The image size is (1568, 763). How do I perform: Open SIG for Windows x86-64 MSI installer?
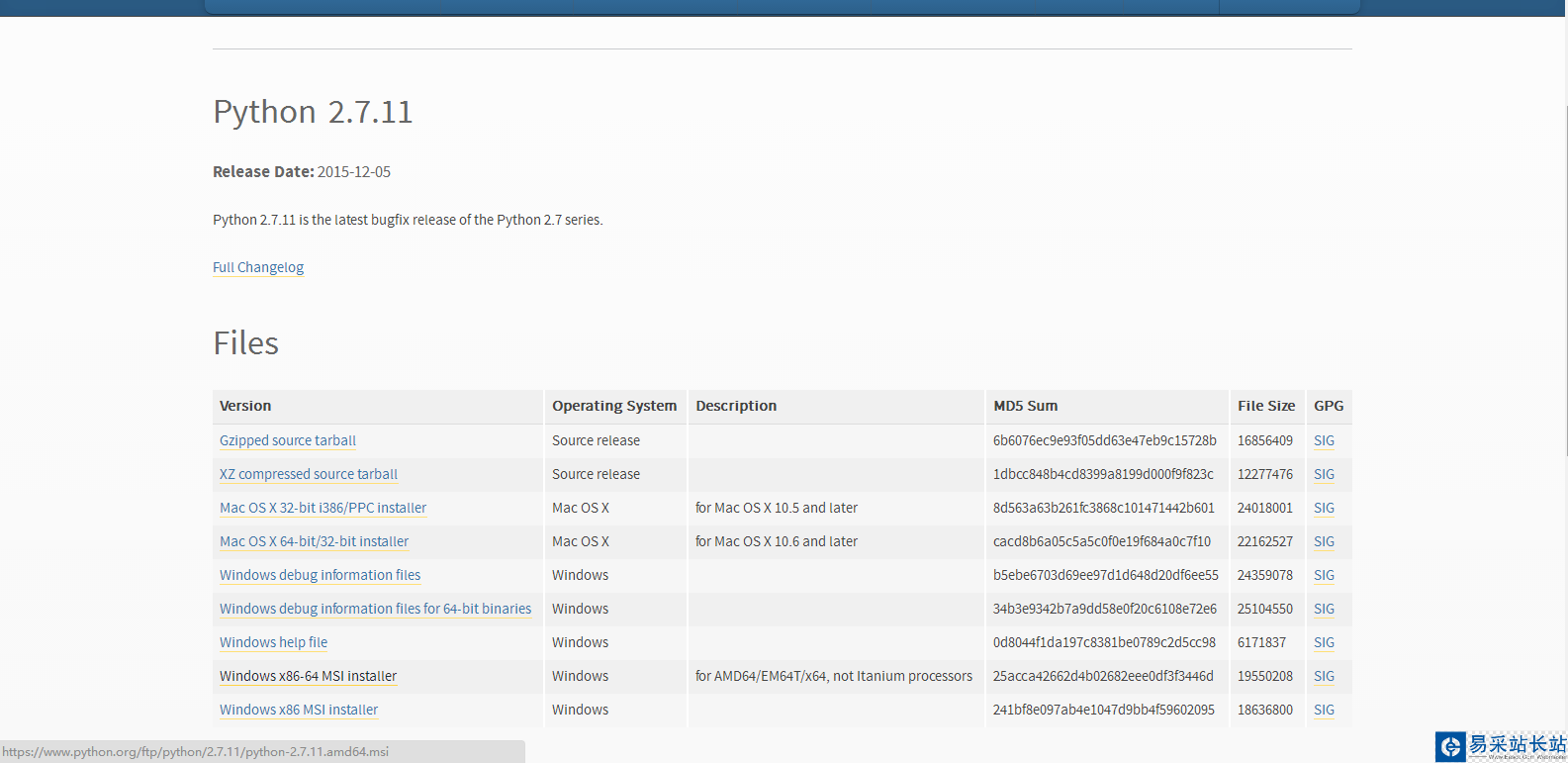pyautogui.click(x=1324, y=676)
